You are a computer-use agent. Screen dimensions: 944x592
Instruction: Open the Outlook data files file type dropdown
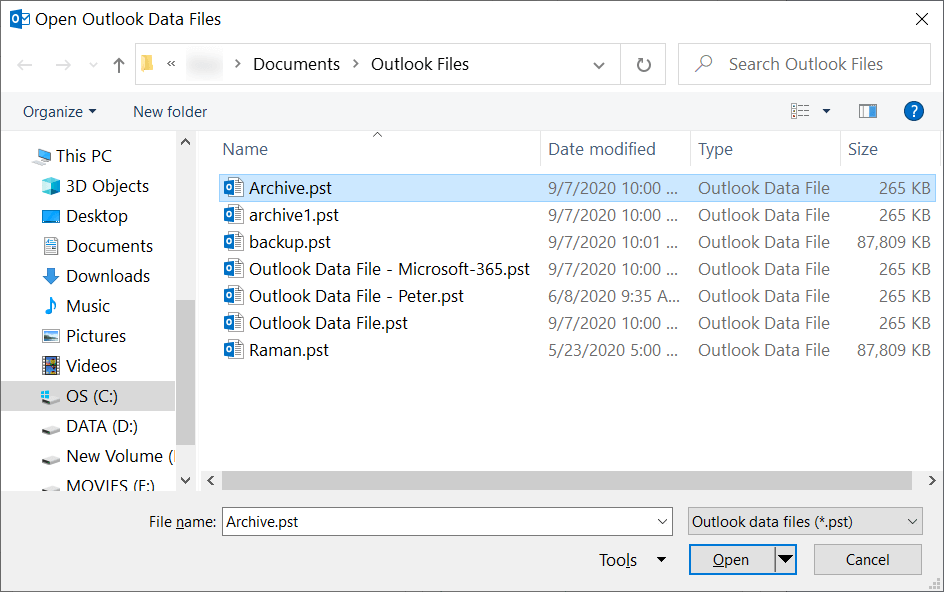(x=805, y=521)
